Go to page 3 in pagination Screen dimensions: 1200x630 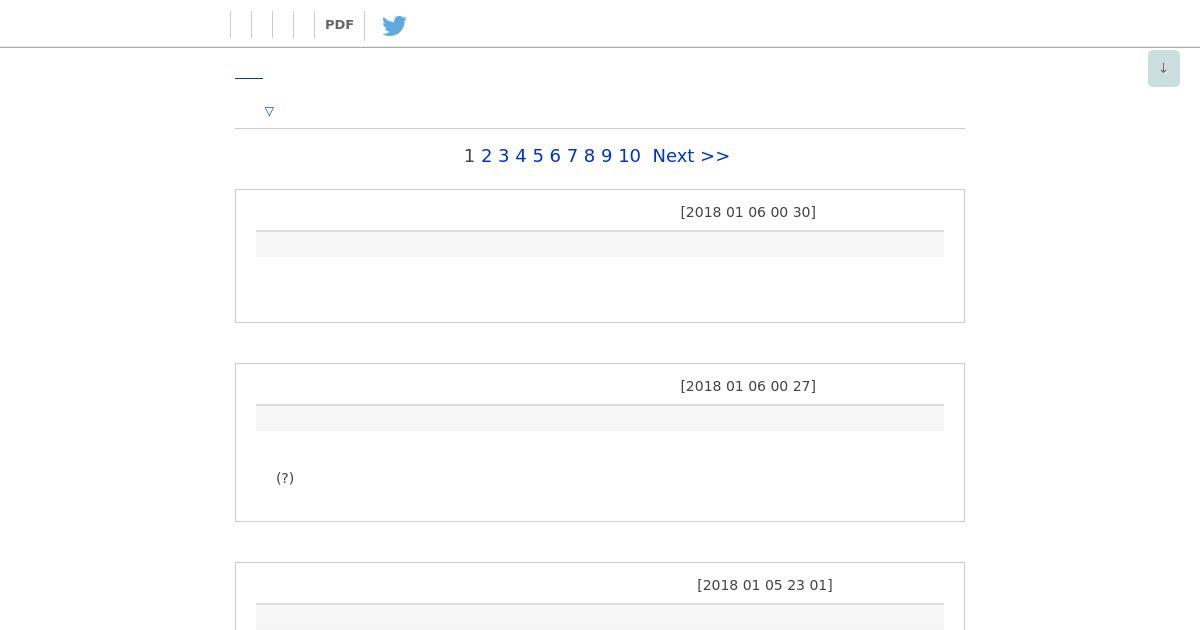click(503, 156)
